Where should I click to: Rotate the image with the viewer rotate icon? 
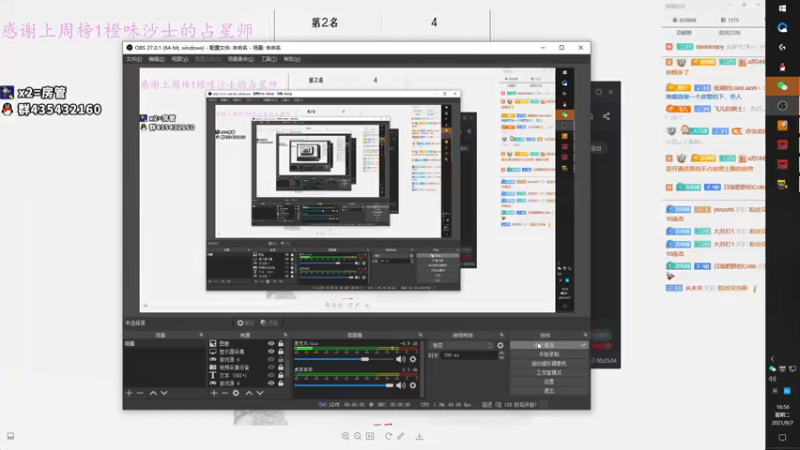[x=388, y=436]
